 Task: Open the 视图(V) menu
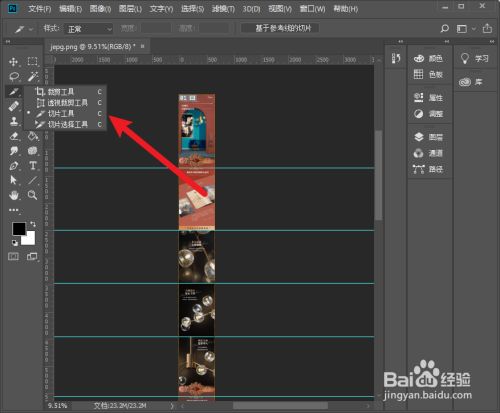(280, 9)
